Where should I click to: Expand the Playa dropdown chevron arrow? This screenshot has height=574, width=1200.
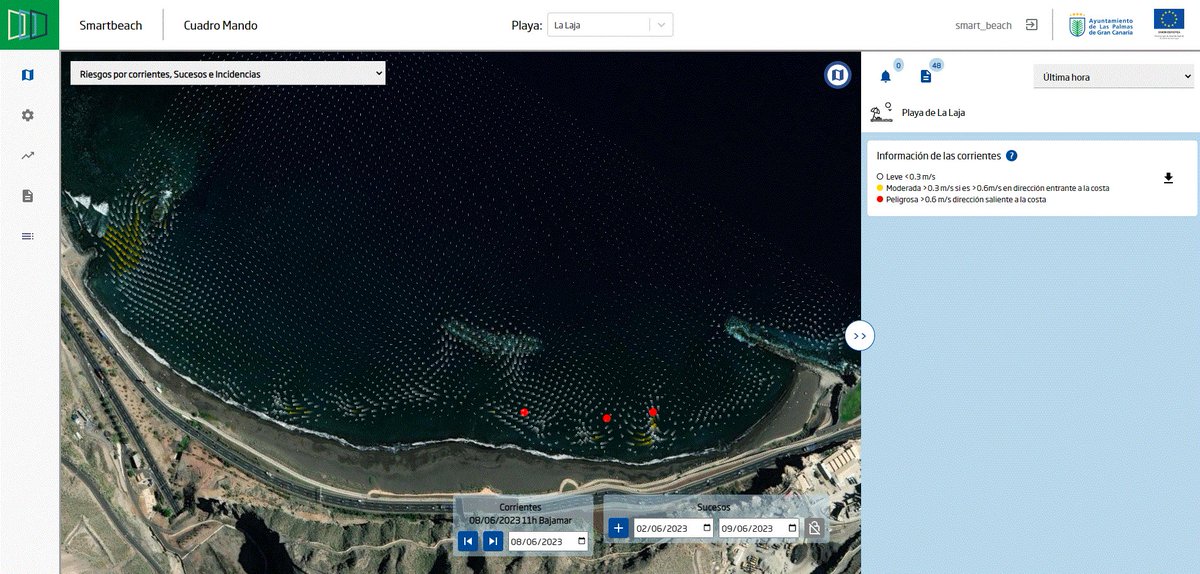661,25
